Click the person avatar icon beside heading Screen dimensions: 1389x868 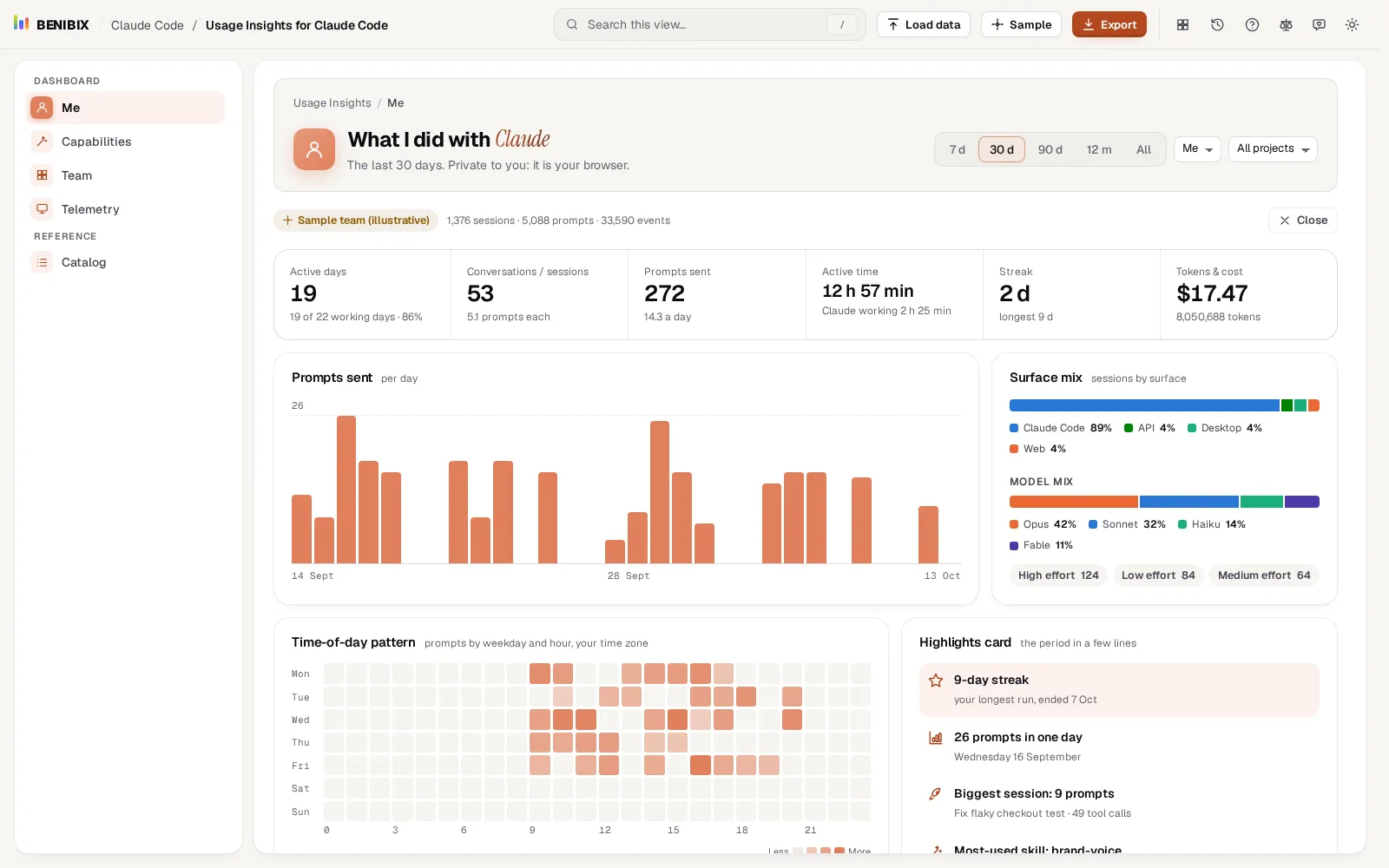(314, 149)
